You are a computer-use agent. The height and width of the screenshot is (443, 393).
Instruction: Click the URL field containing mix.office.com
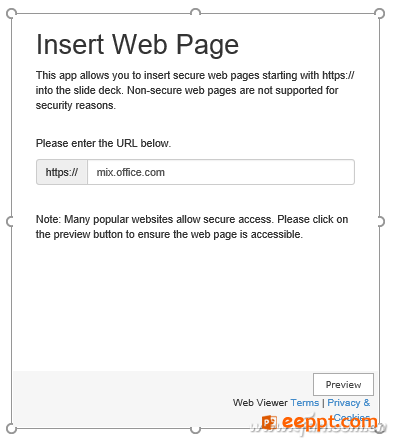(x=221, y=172)
